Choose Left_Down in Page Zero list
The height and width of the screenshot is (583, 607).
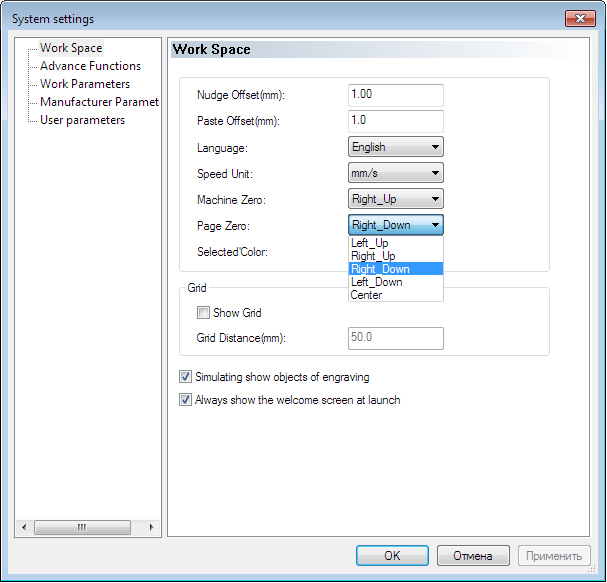pos(396,282)
